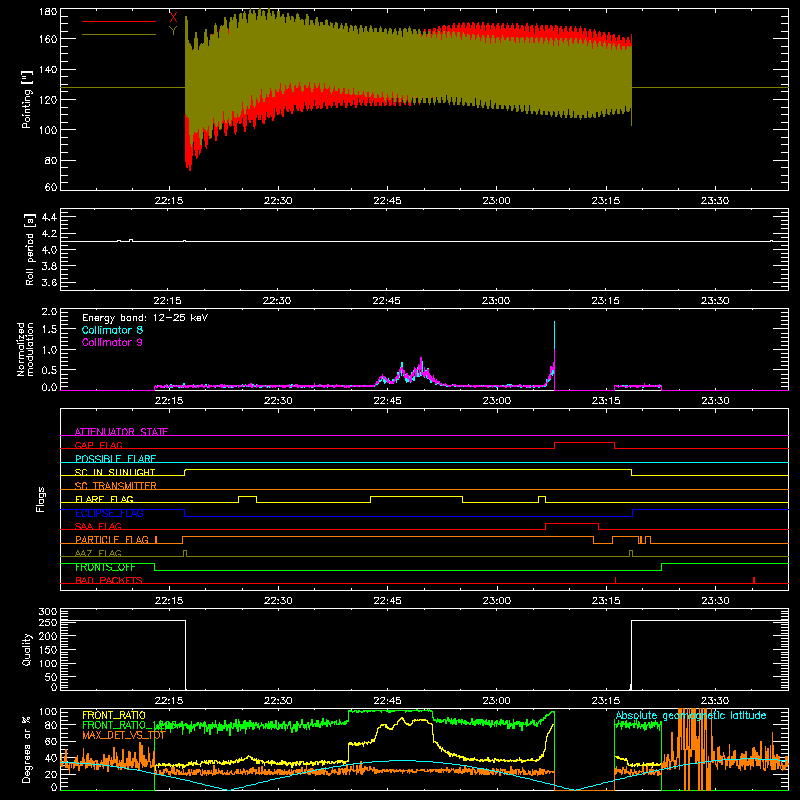Click the 'GAP_FLAG' label
Screen dimensions: 800x800
click(x=98, y=445)
